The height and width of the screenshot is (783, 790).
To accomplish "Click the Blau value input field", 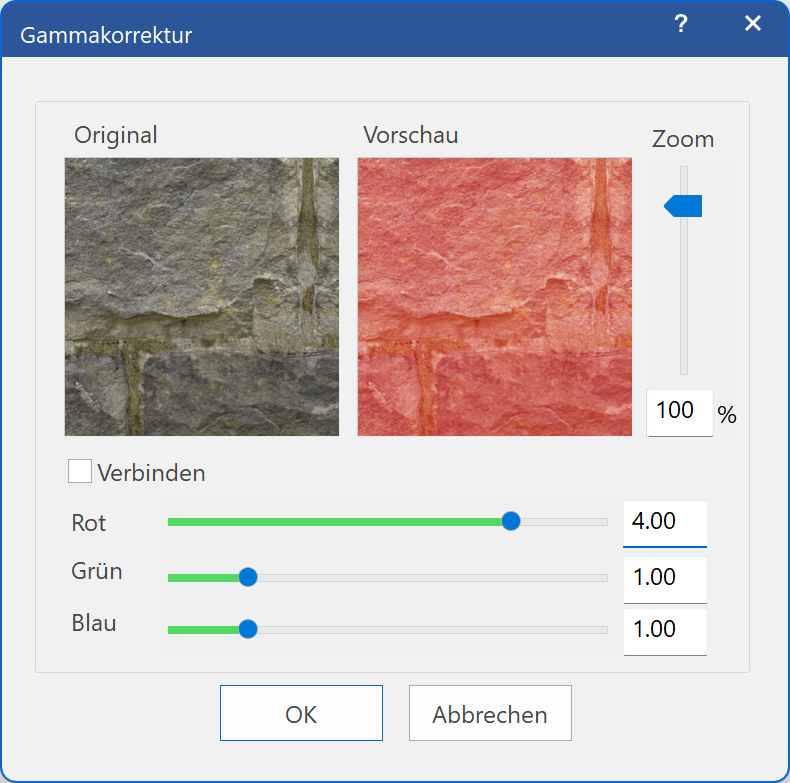I will click(665, 632).
